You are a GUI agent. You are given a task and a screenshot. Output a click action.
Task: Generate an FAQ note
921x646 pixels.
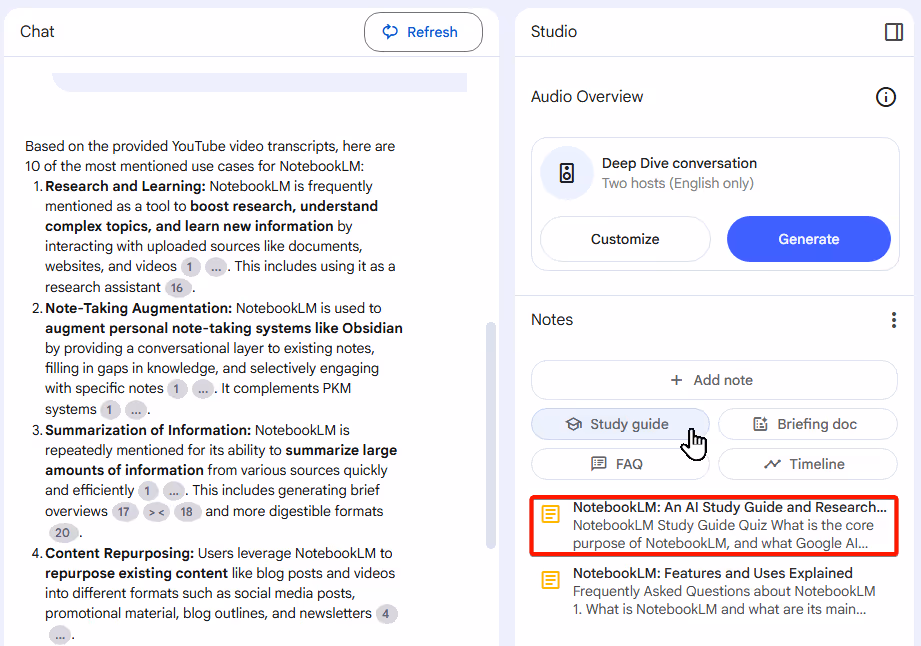[620, 464]
